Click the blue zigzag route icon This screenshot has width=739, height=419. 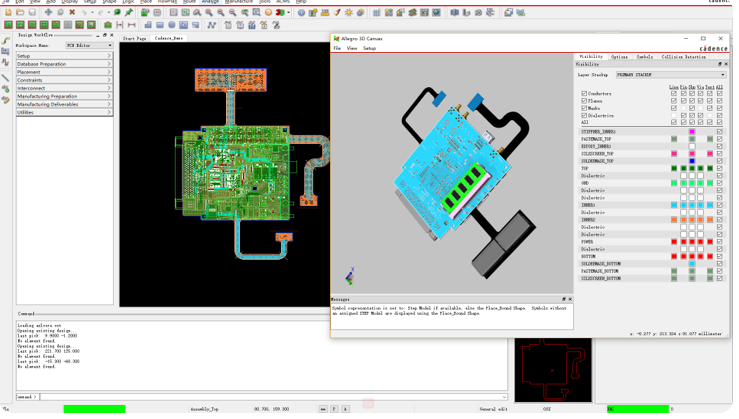pyautogui.click(x=212, y=25)
